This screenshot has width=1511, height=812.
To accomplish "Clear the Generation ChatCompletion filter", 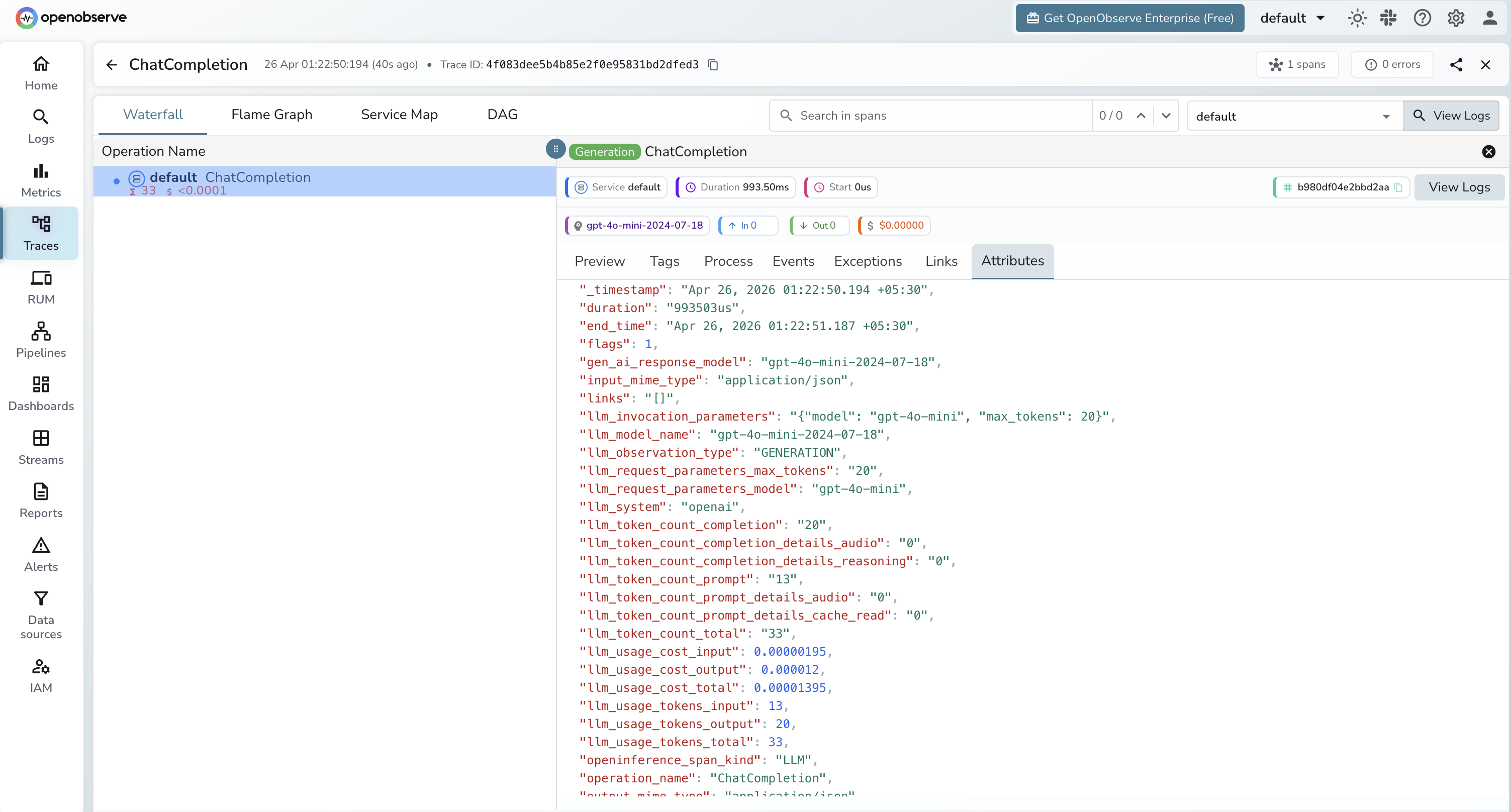I will [1489, 152].
